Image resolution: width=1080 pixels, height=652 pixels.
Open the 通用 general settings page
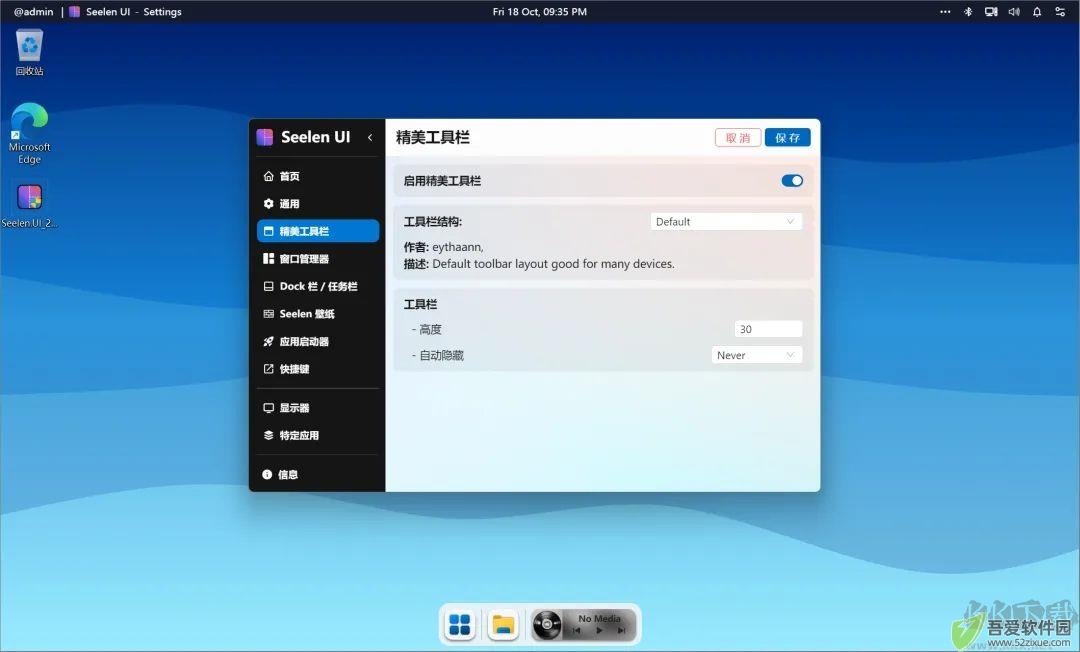pos(318,204)
